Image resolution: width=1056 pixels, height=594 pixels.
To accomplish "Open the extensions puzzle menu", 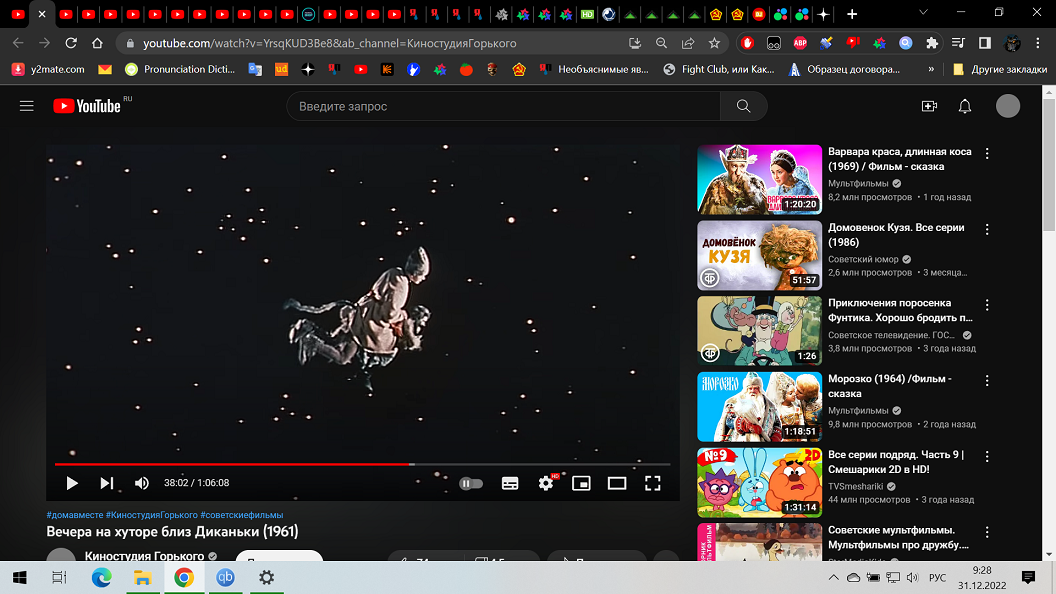I will [x=932, y=43].
